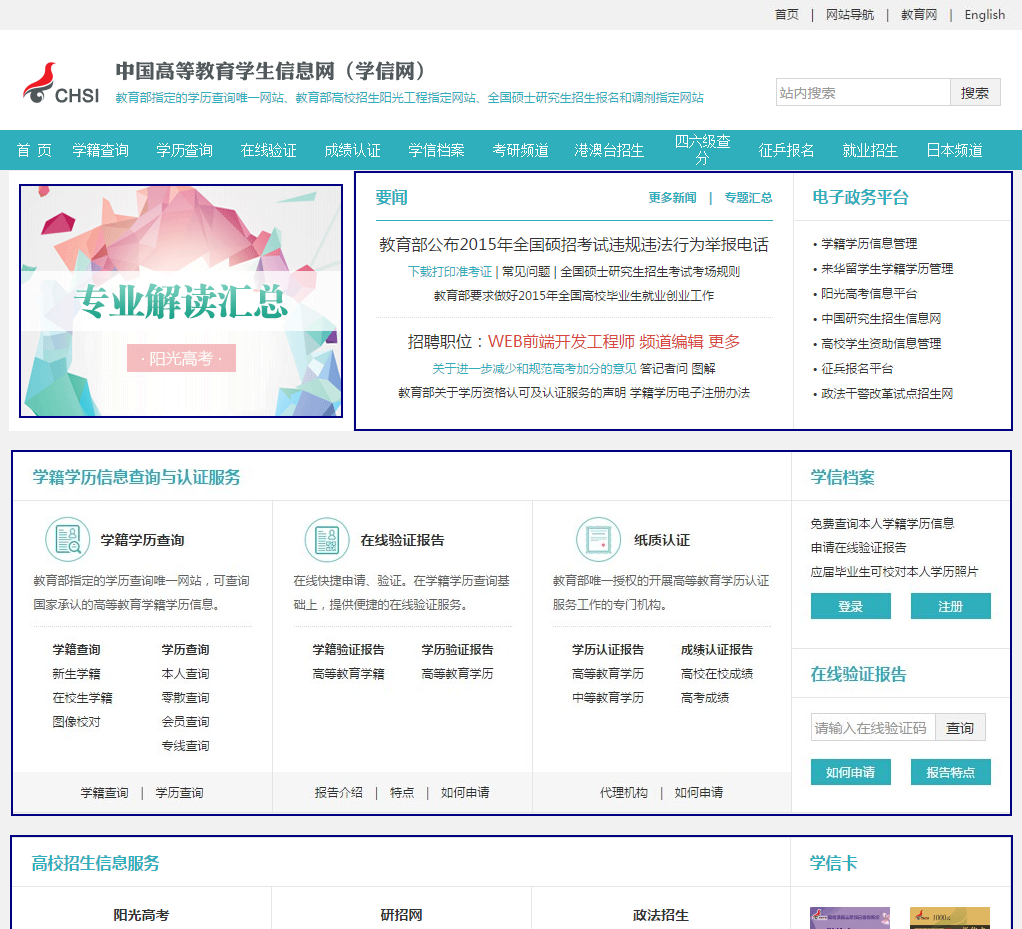Click the 新生学籍 link

tap(76, 674)
